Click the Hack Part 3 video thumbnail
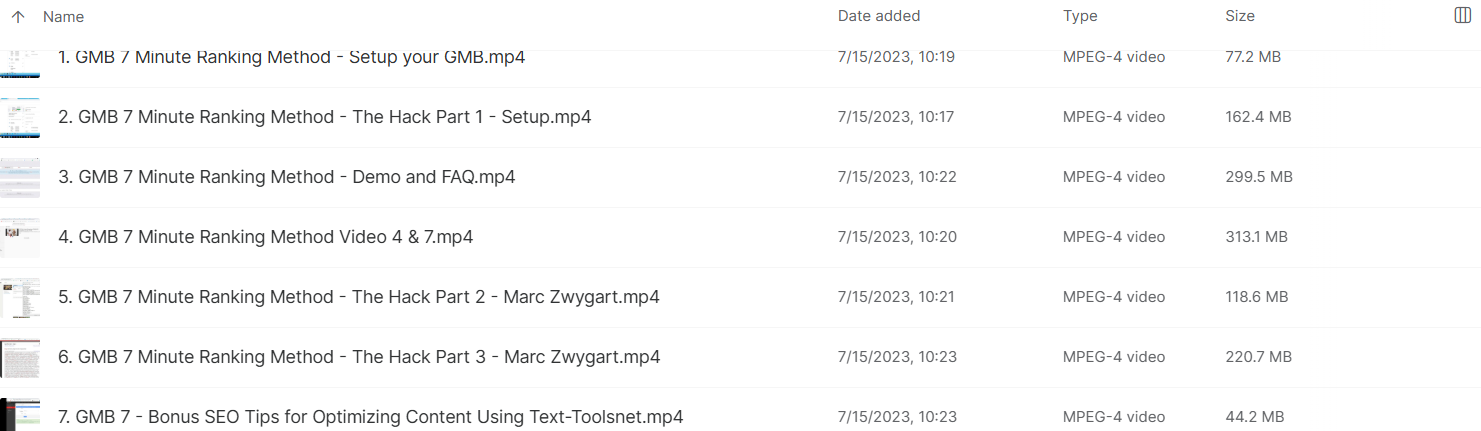This screenshot has height=431, width=1481. pyautogui.click(x=20, y=357)
